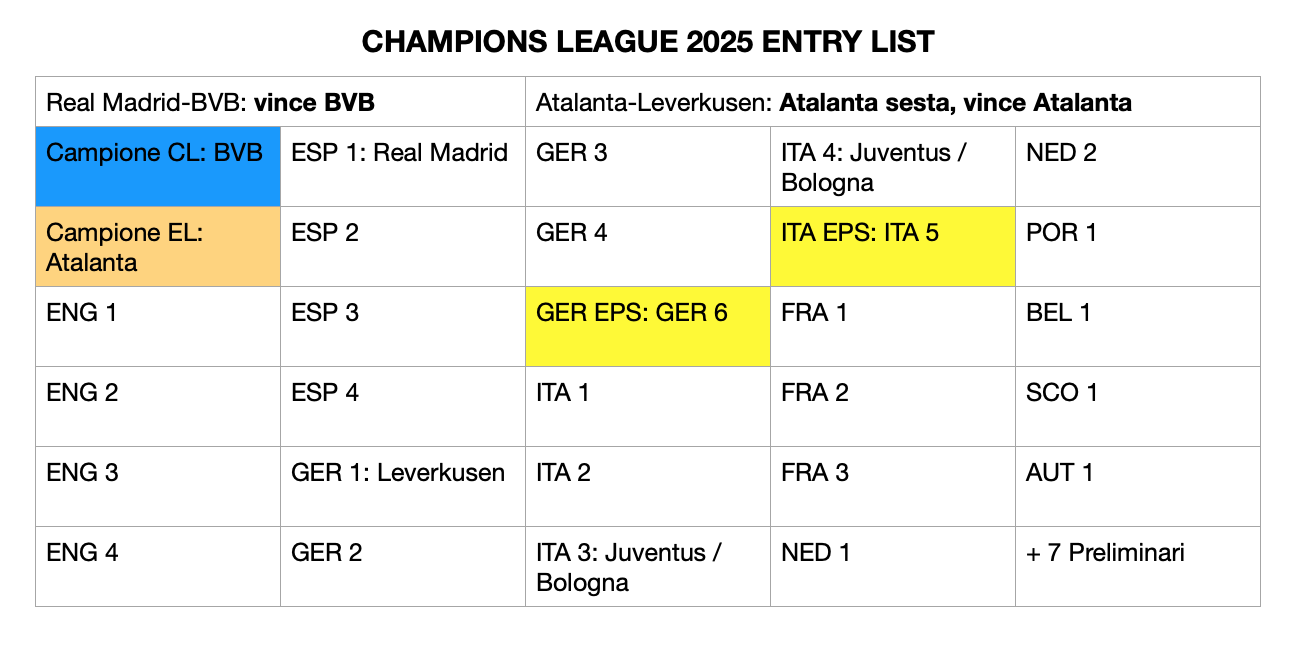
Task: Select the ITA 3: Juventus / Bologna cell
Action: [x=648, y=566]
